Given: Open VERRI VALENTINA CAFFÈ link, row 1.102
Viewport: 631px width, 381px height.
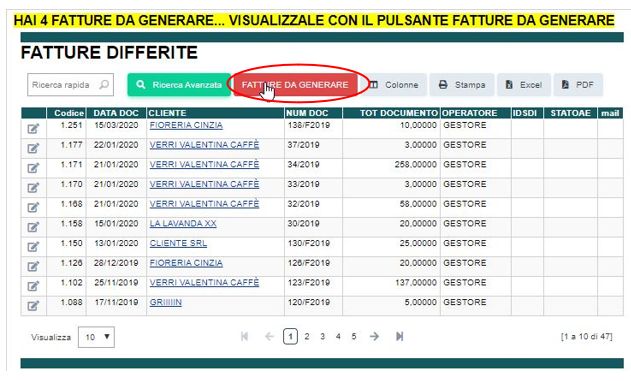Looking at the screenshot, I should pos(204,283).
